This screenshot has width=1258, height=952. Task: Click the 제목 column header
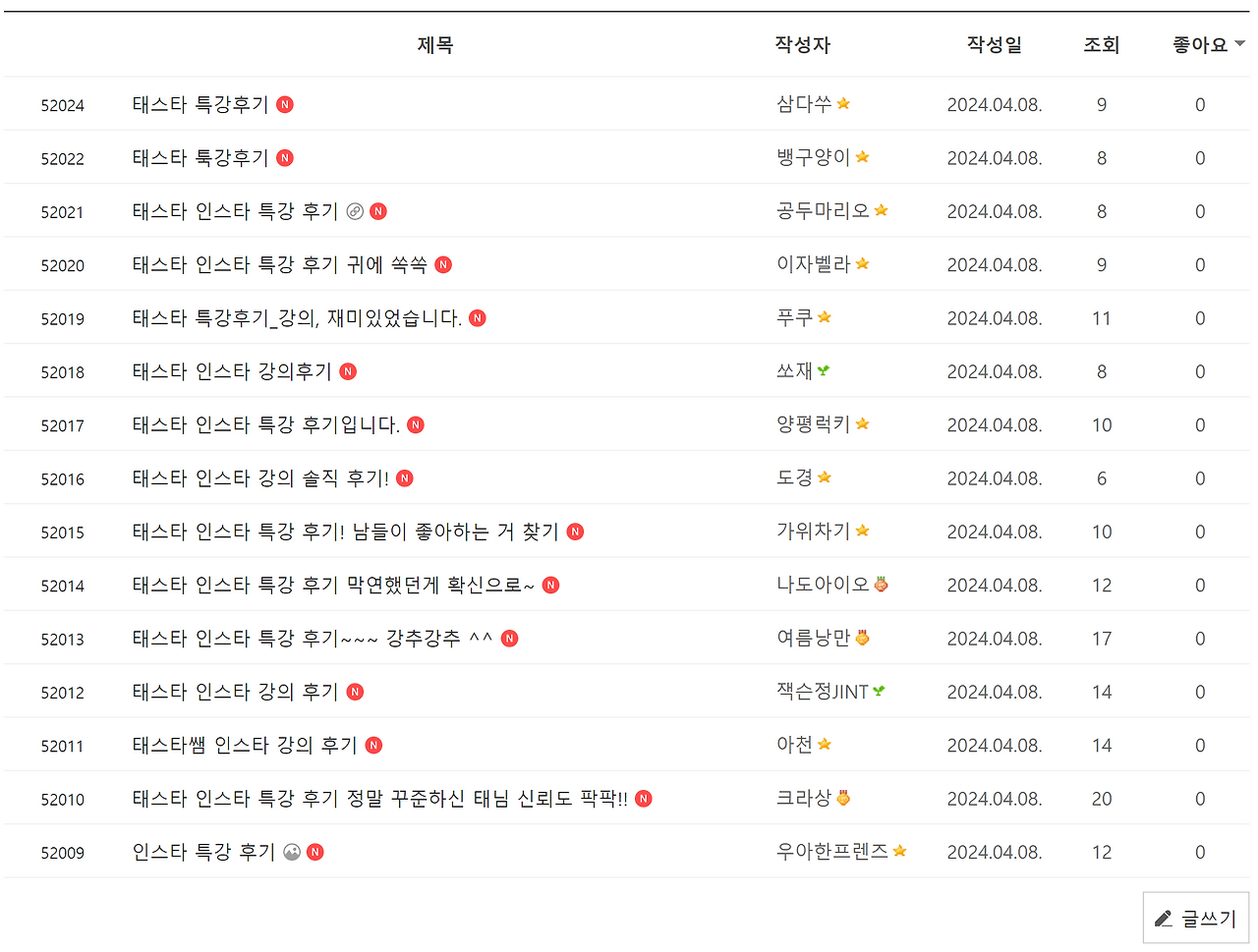[x=435, y=44]
